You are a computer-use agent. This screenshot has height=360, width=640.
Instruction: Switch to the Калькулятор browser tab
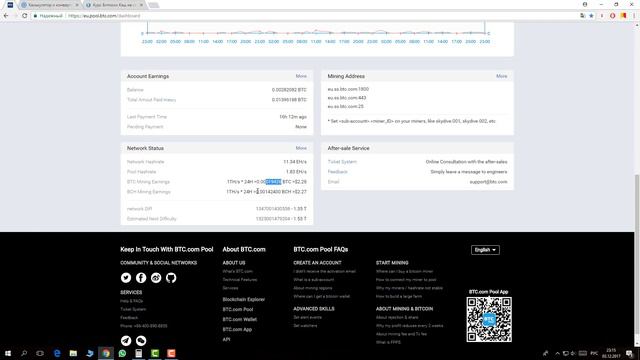point(49,5)
